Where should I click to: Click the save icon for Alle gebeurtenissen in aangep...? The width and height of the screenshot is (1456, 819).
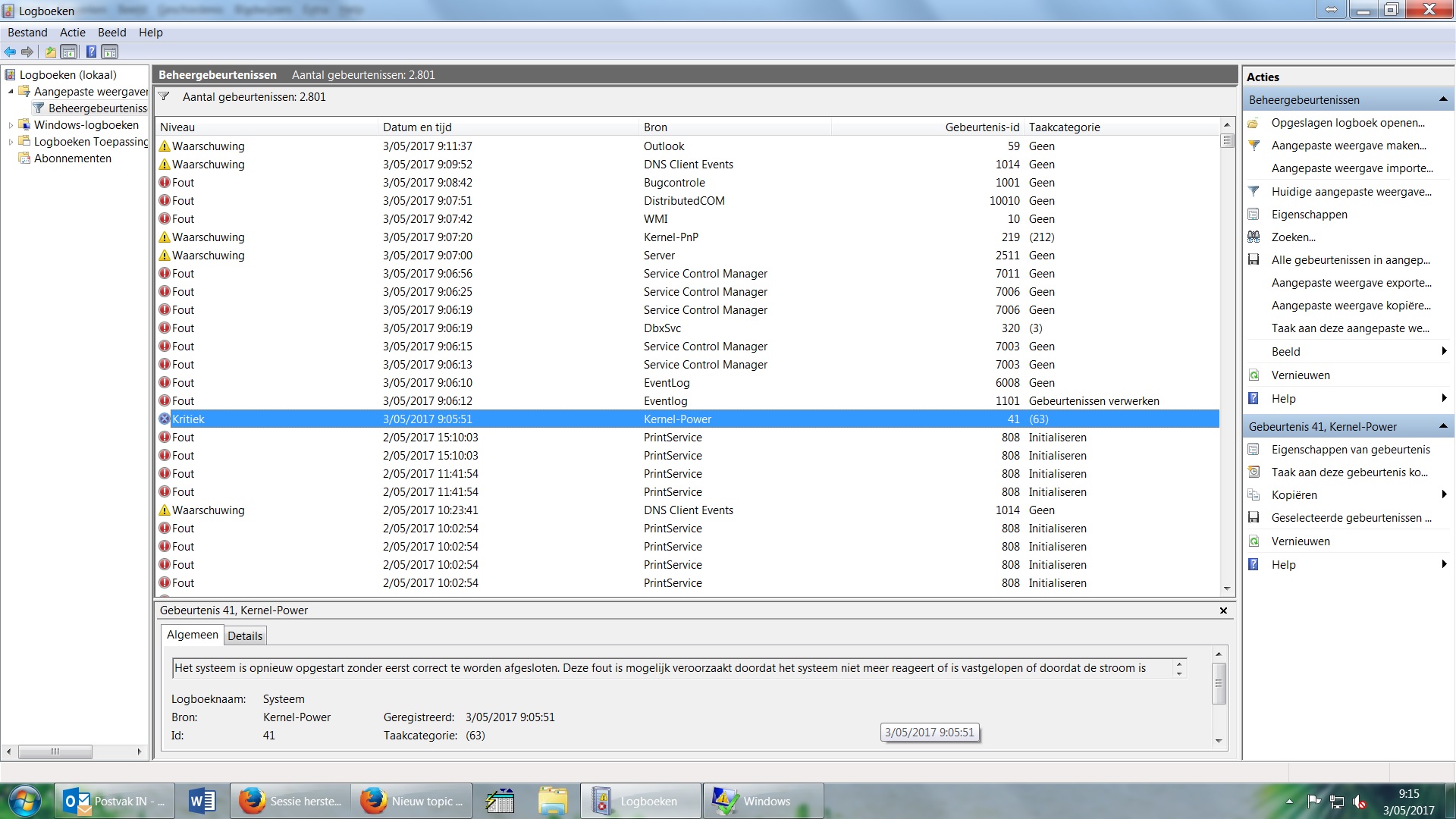[1254, 259]
